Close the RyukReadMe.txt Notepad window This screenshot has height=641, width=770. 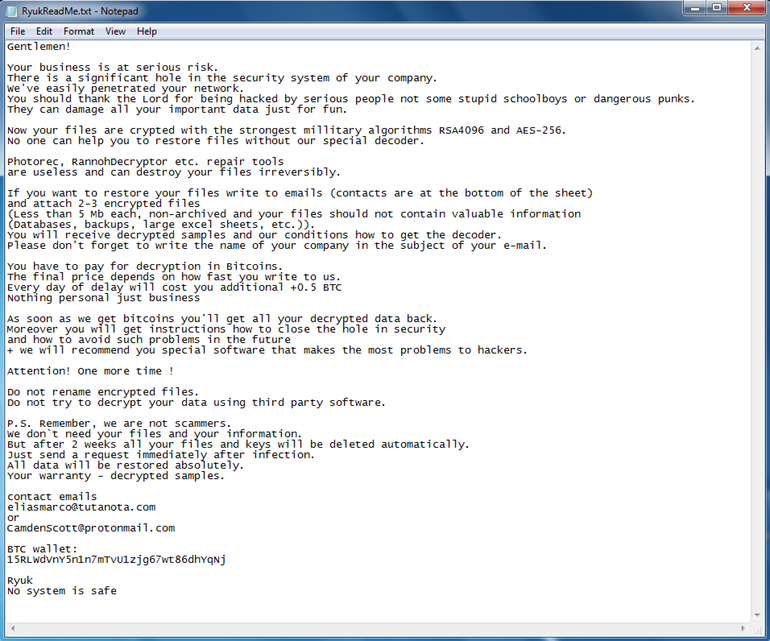pos(747,8)
